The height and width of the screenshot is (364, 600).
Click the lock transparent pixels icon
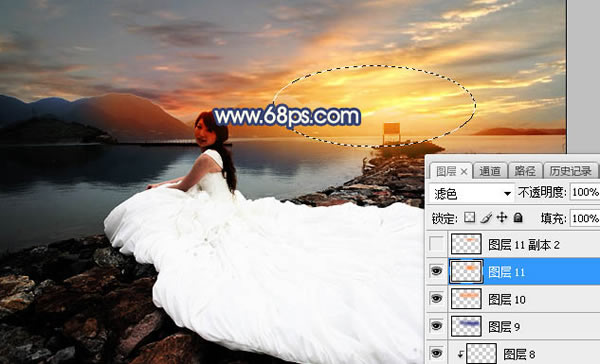[x=470, y=217]
